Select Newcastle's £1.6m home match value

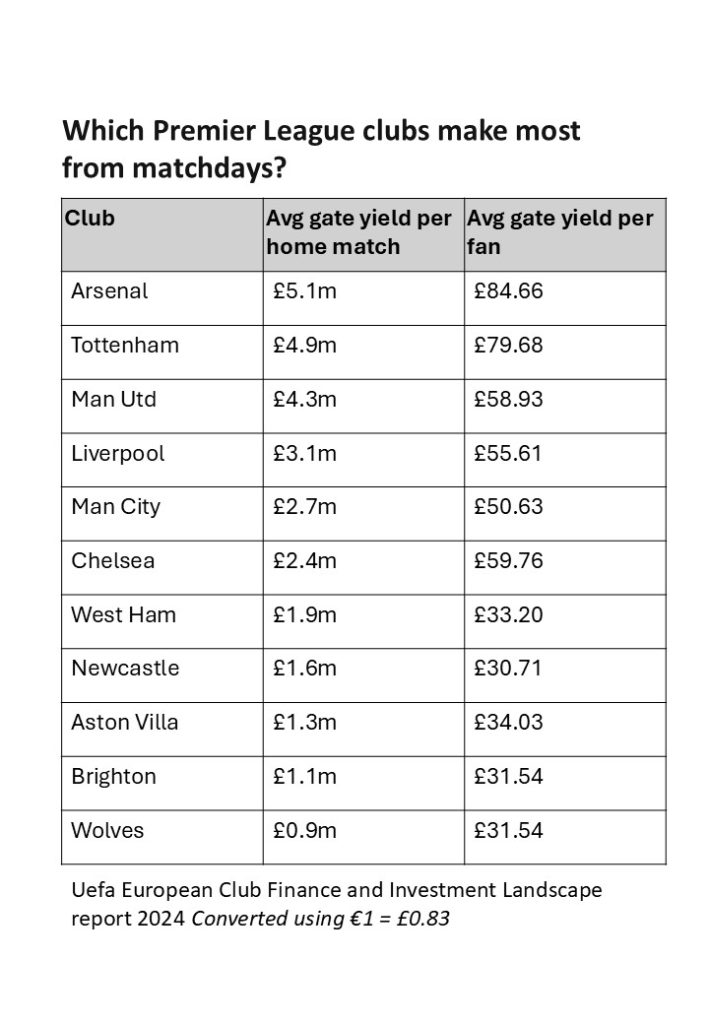coord(304,668)
